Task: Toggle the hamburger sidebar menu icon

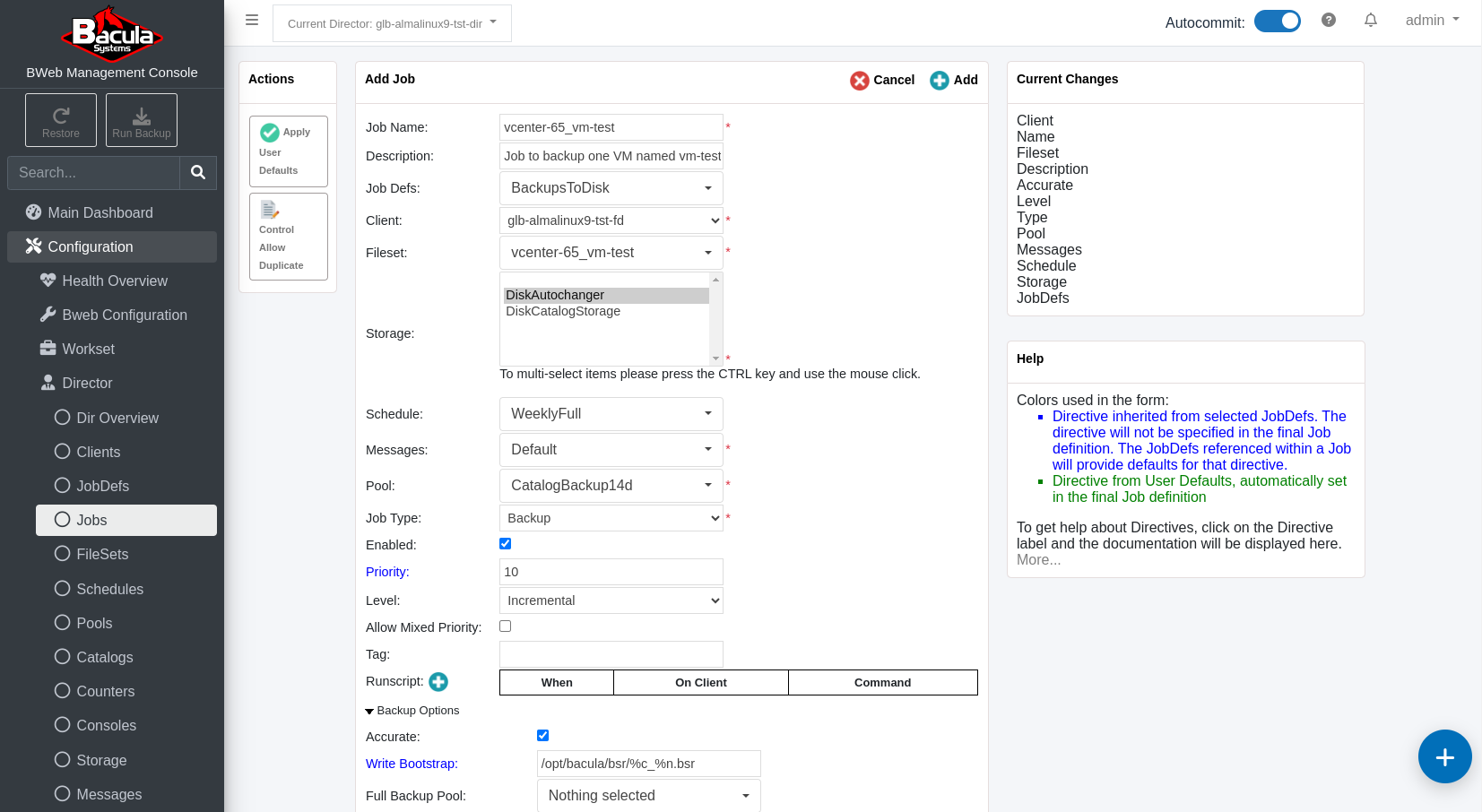Action: (x=252, y=20)
